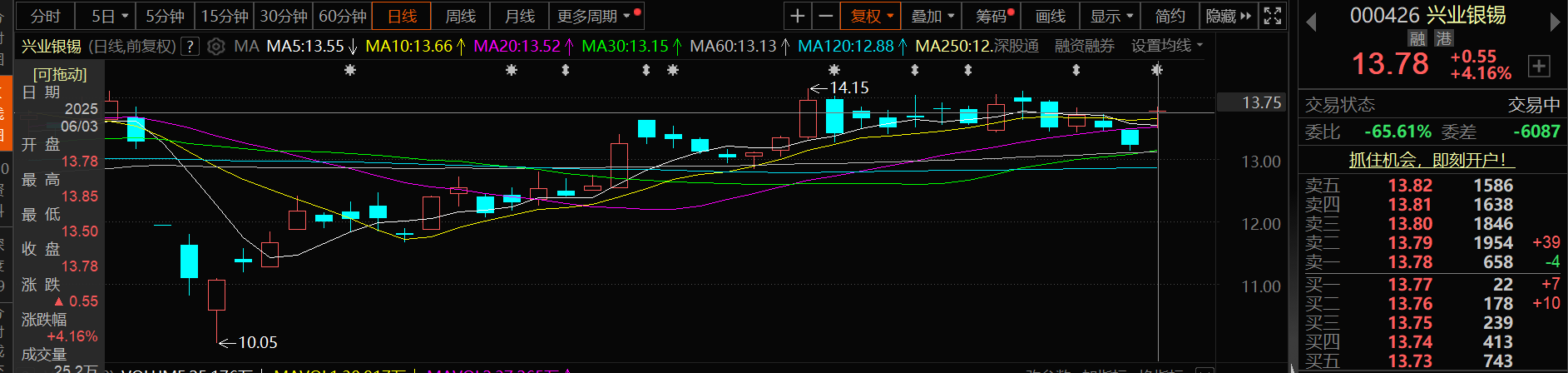Open the gear settings icon before MA
The image size is (1568, 373).
pos(215,47)
